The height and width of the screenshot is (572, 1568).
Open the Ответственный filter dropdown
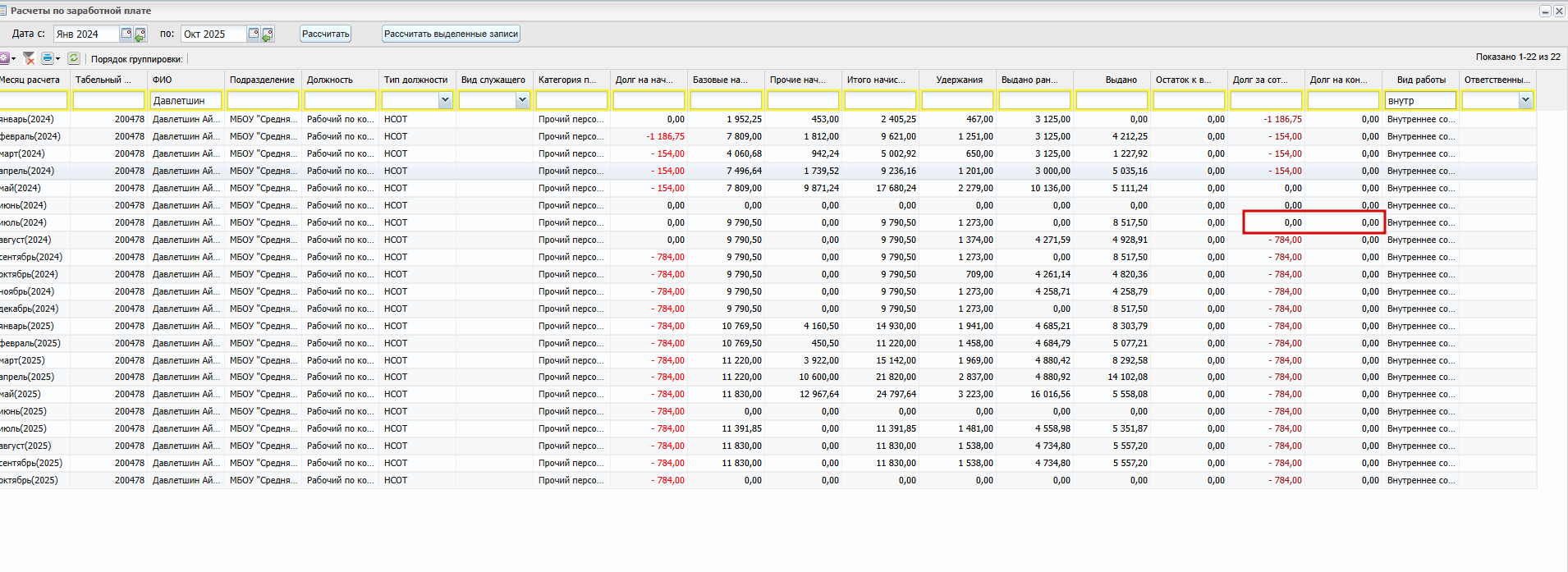click(1525, 100)
